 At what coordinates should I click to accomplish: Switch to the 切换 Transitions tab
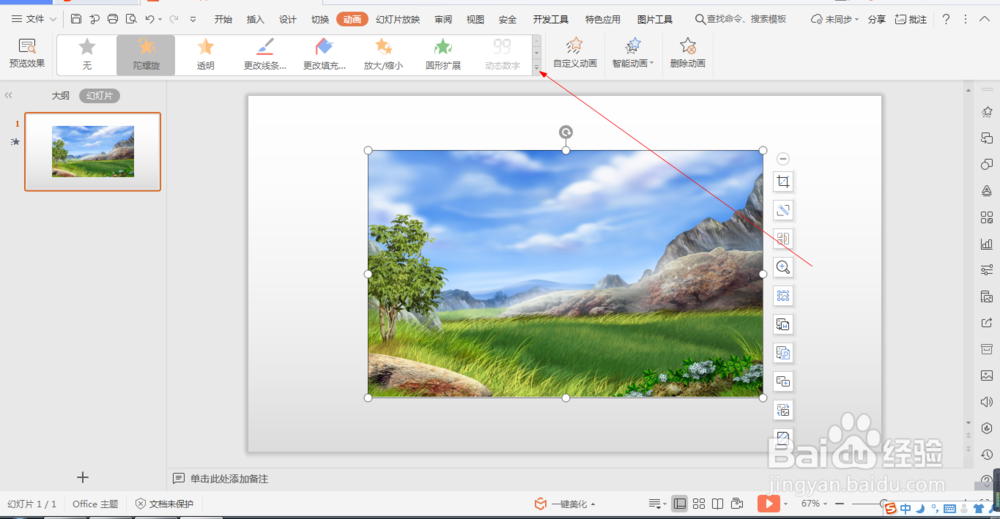[320, 20]
